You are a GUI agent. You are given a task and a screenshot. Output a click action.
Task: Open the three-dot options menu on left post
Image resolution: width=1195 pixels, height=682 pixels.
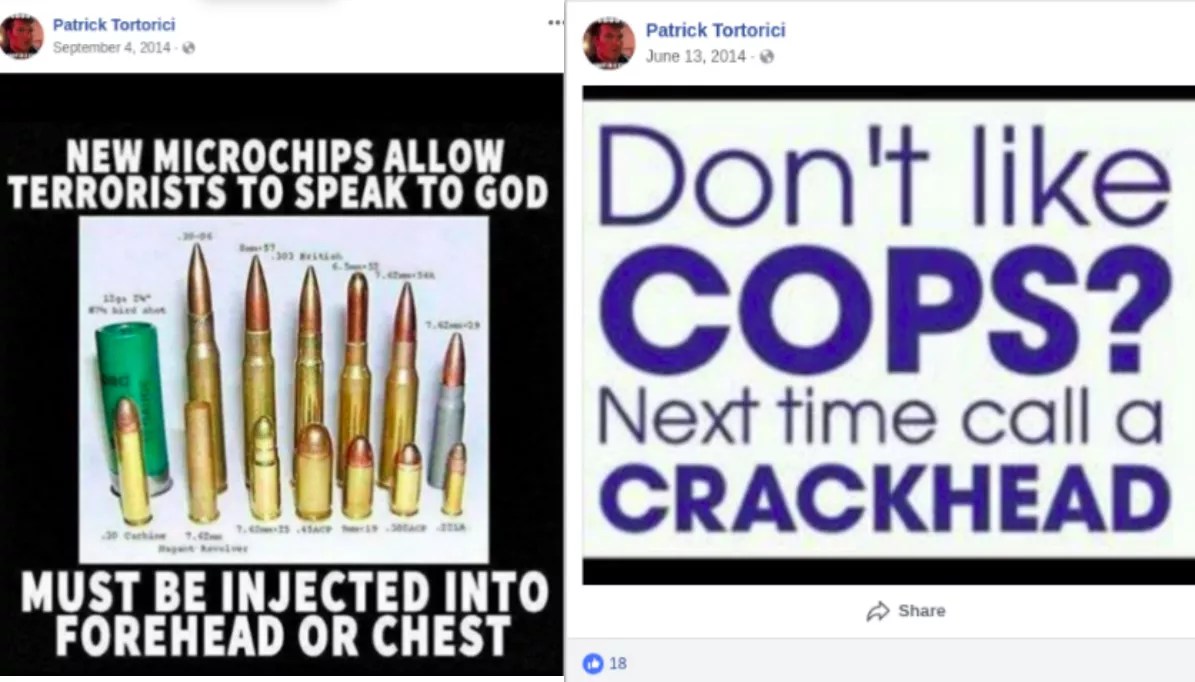click(x=555, y=23)
